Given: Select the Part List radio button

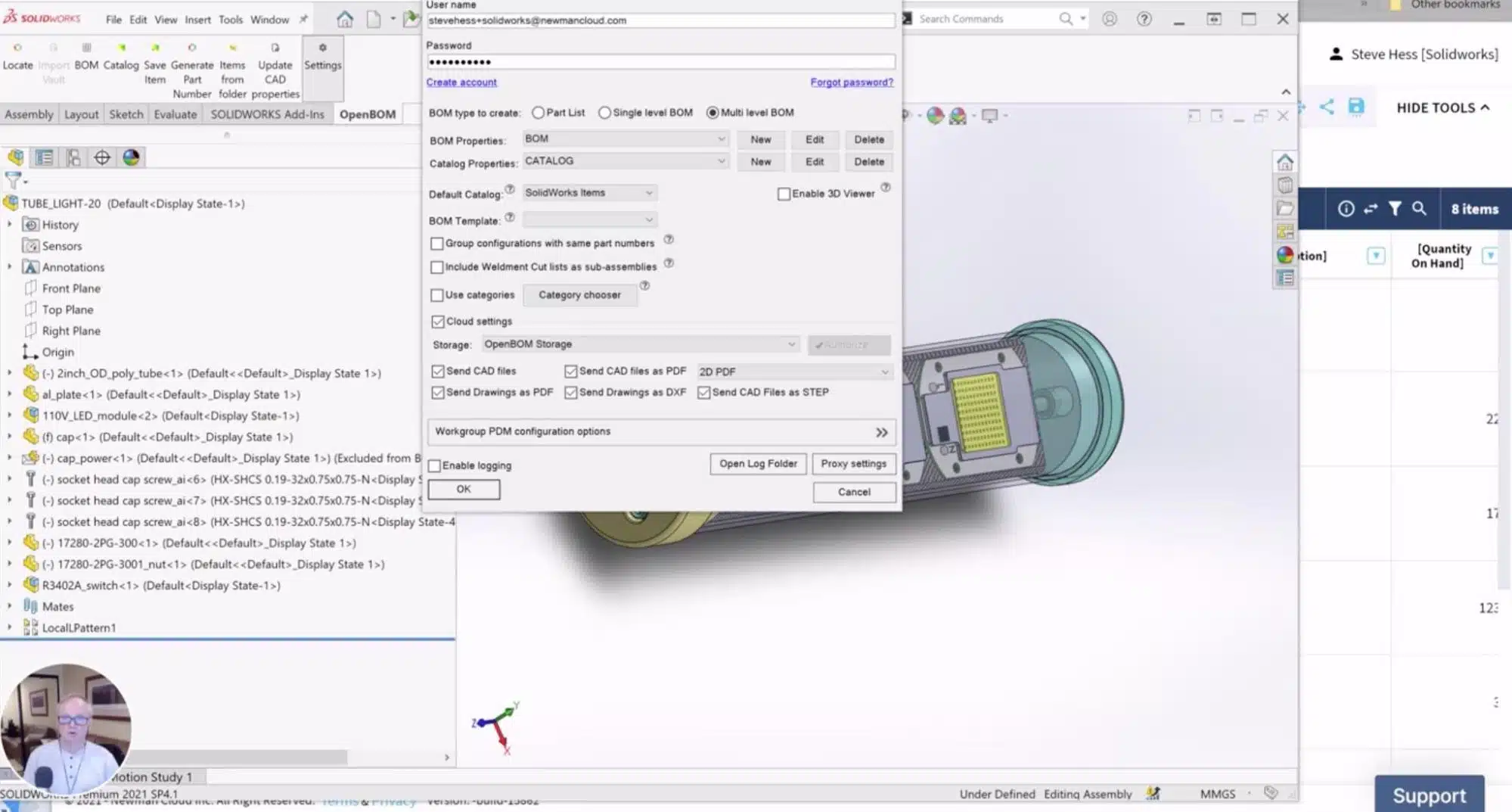Looking at the screenshot, I should pos(538,113).
